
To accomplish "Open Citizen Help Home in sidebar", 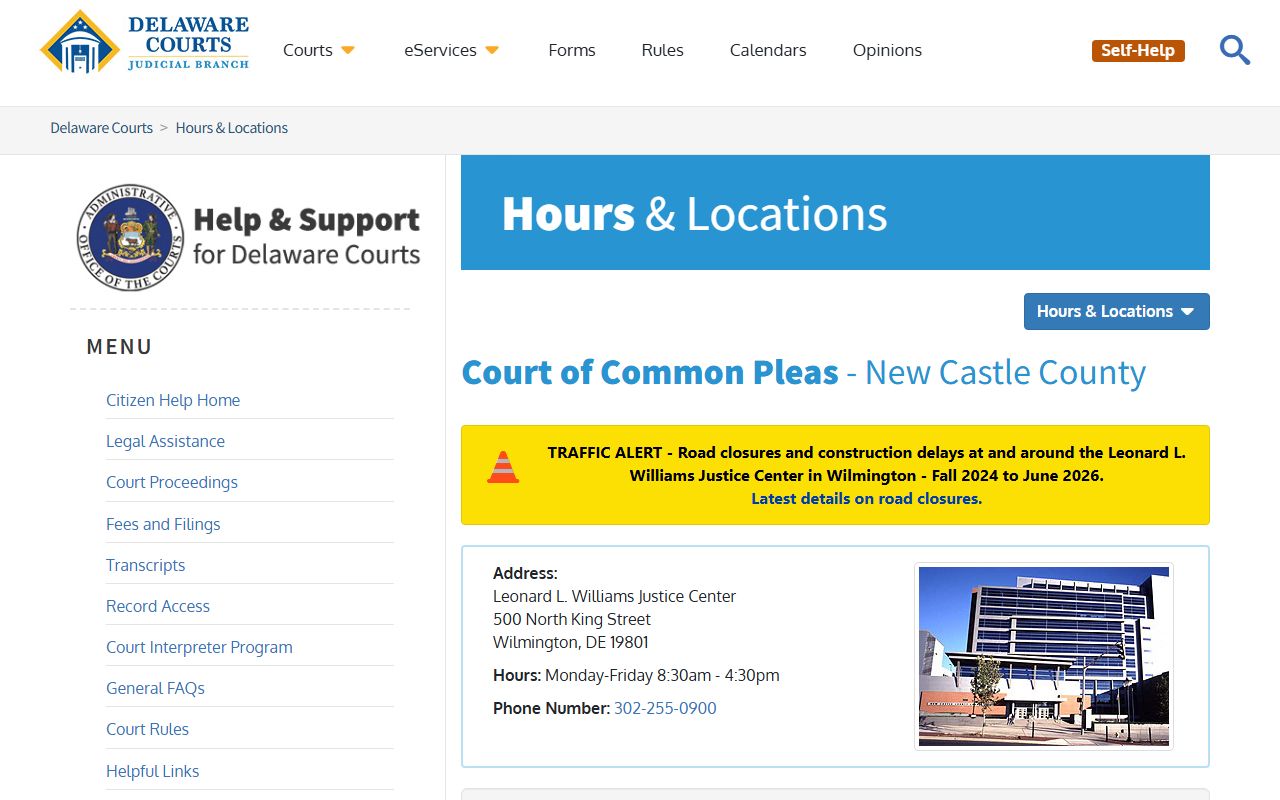I will coord(173,400).
